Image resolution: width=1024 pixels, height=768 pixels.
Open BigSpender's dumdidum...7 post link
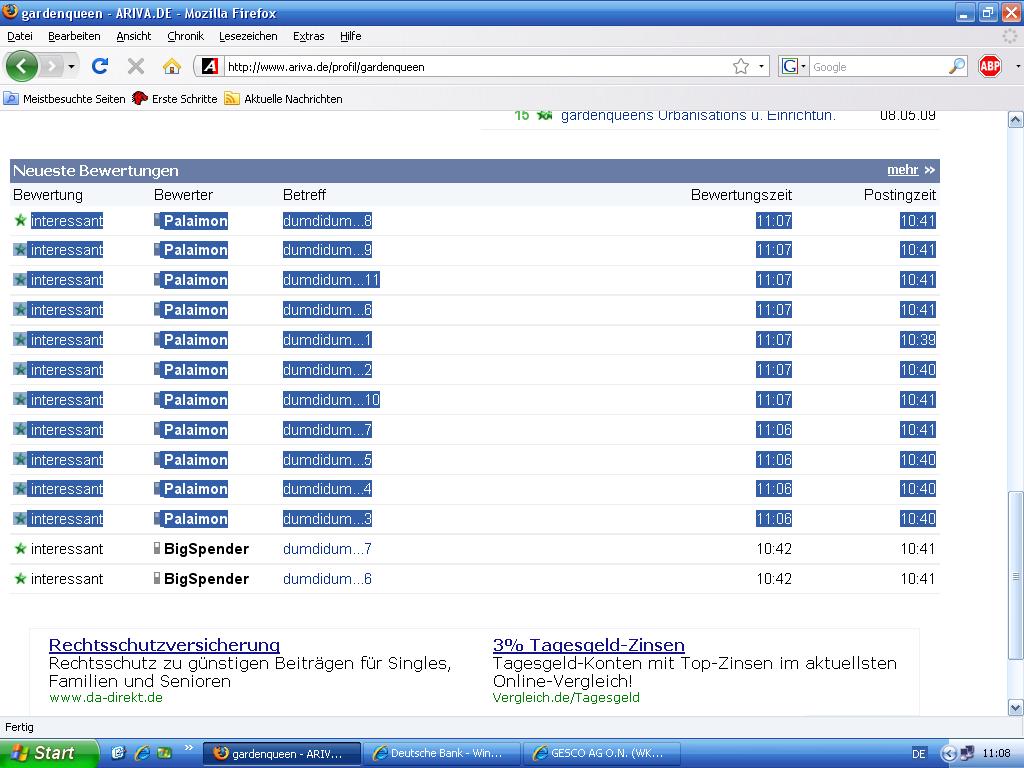click(x=327, y=549)
